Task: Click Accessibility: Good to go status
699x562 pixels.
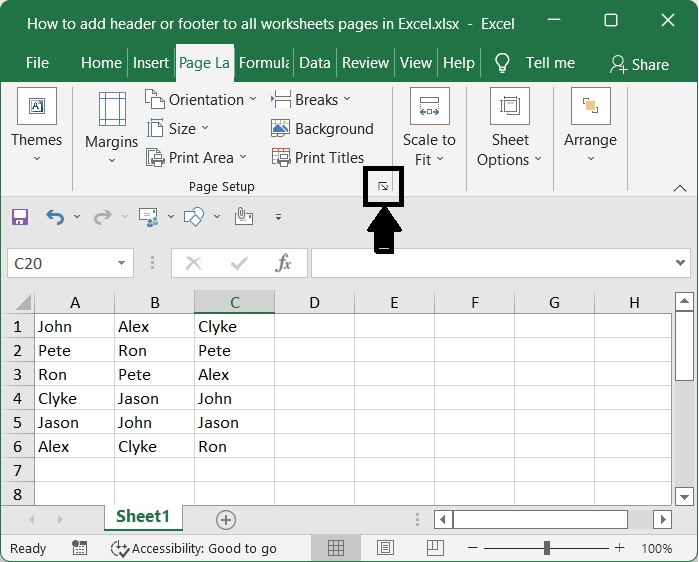Action: tap(194, 548)
